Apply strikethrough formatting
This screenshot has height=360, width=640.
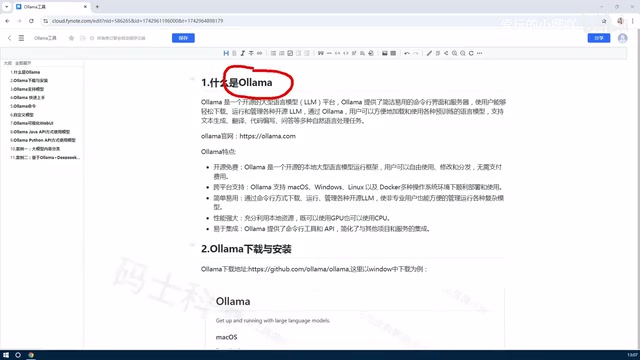point(251,53)
